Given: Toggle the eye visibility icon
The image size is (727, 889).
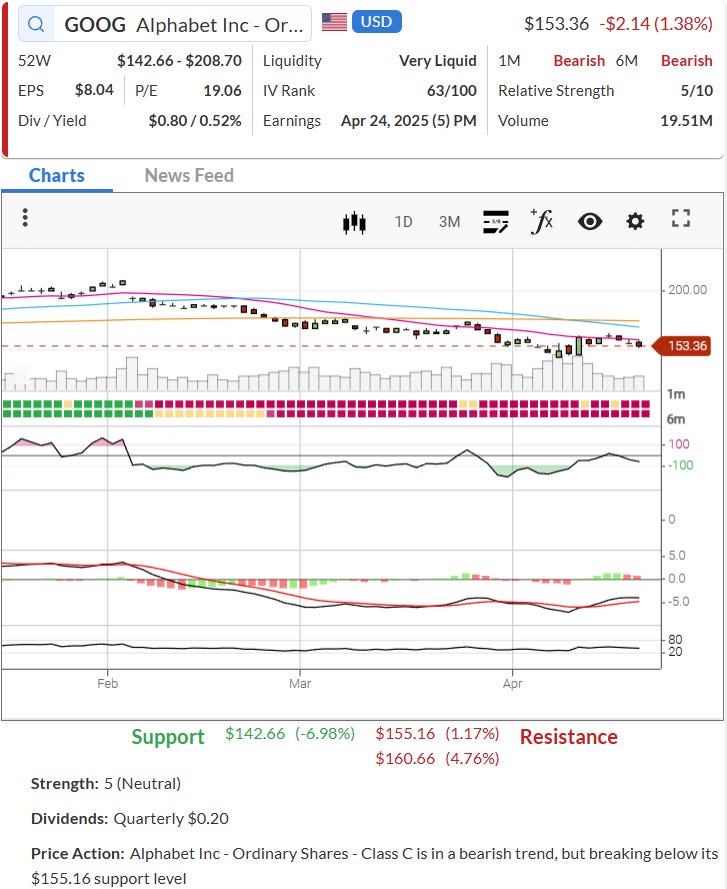Looking at the screenshot, I should tap(590, 222).
